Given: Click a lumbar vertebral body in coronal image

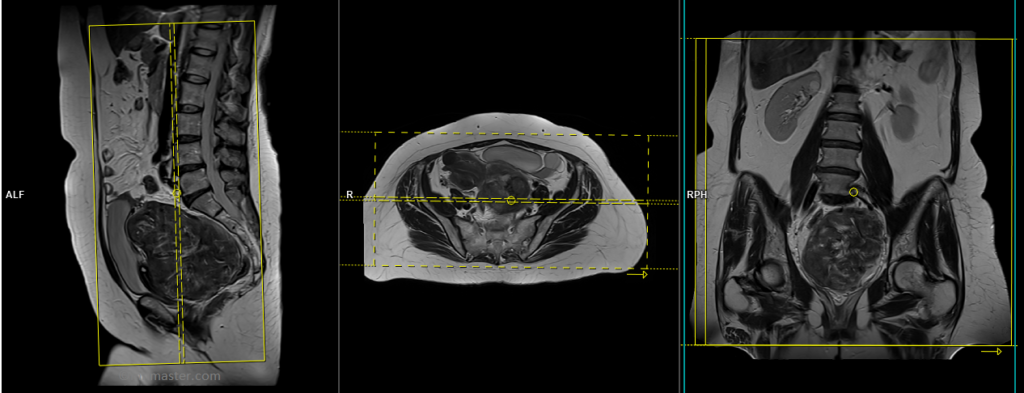Looking at the screenshot, I should [x=842, y=132].
